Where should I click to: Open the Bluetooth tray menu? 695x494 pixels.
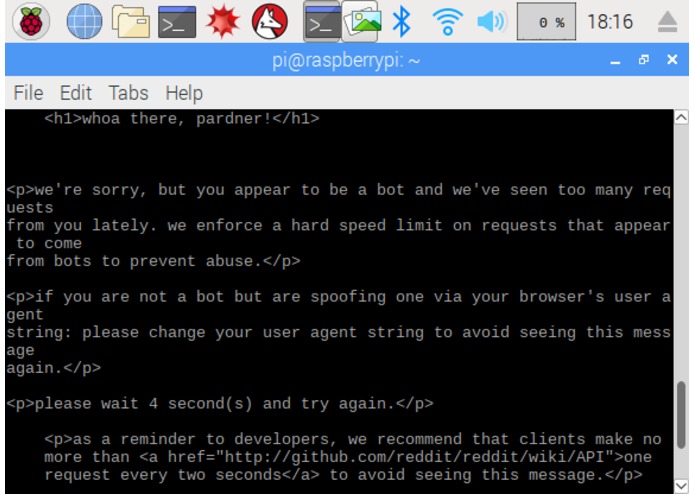(402, 21)
